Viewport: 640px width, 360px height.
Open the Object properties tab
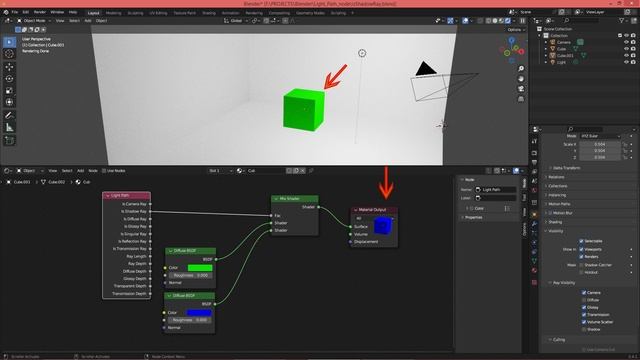pos(534,214)
